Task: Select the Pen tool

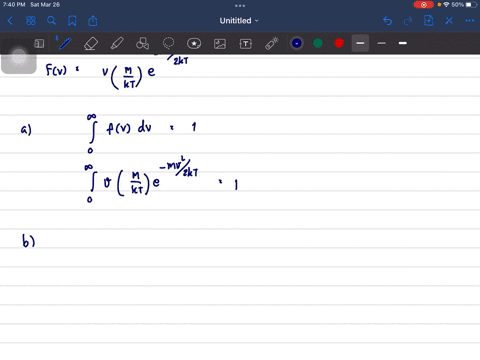Action: pos(64,43)
